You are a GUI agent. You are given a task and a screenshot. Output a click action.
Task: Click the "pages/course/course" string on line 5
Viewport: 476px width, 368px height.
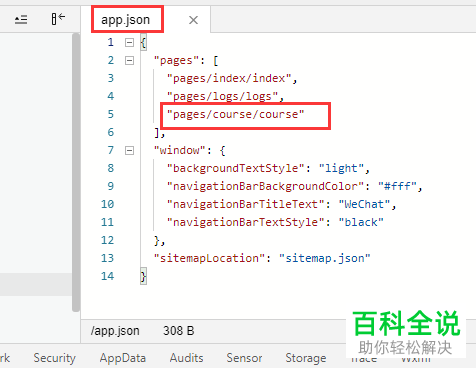pyautogui.click(x=236, y=114)
